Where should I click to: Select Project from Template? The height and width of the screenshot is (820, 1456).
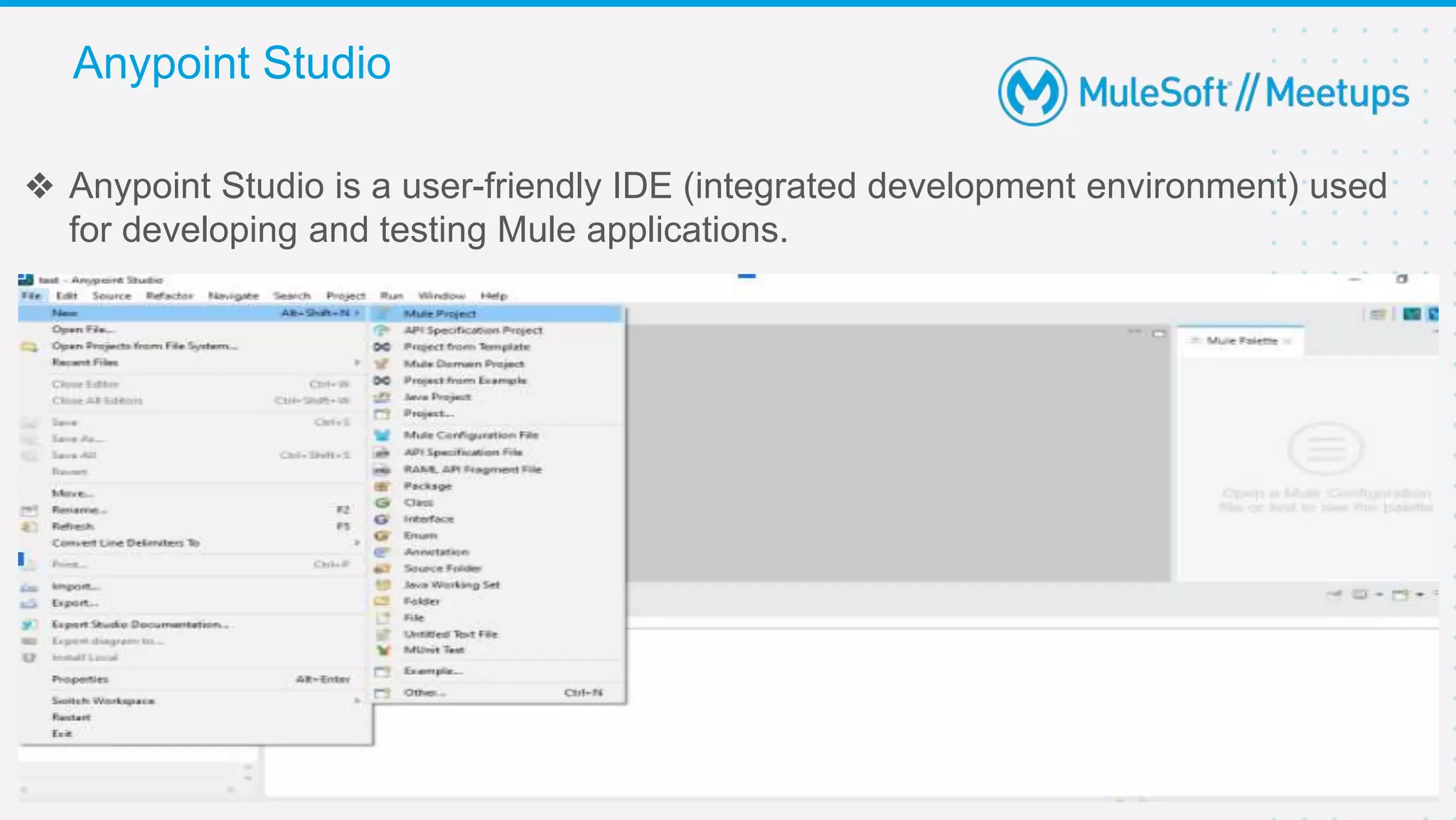[x=496, y=346]
